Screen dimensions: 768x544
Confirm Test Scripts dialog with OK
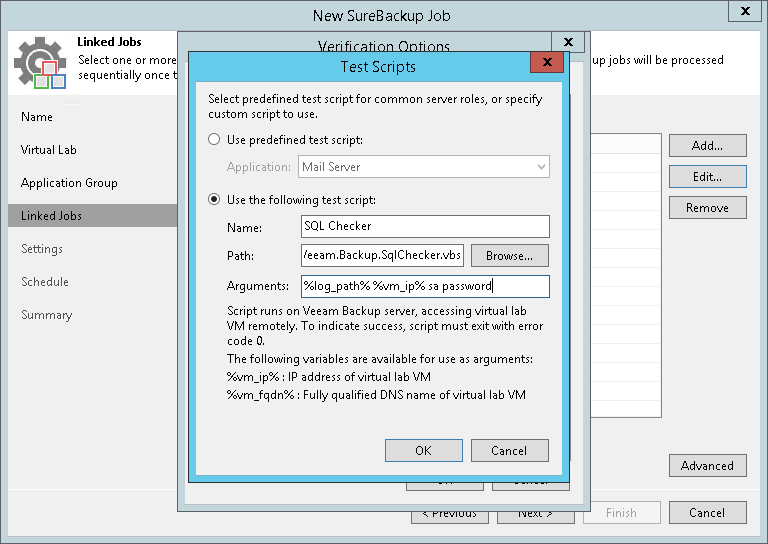424,450
